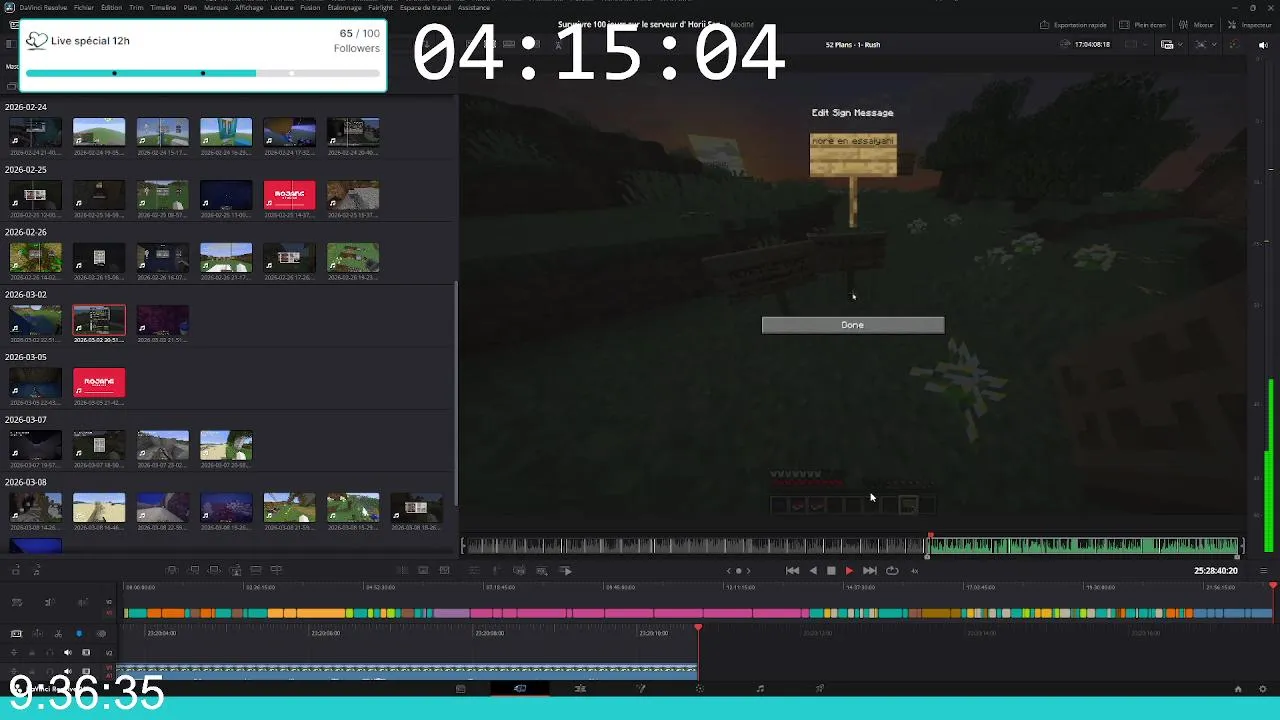
Task: Open the Edition menu
Action: click(111, 7)
